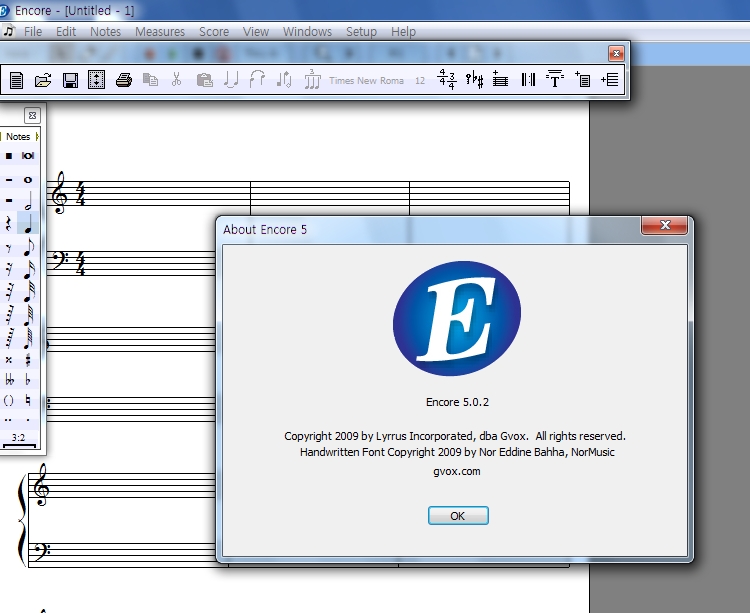Toggle the sharp accidental in Notes palette
The width and height of the screenshot is (750, 613).
click(28, 359)
